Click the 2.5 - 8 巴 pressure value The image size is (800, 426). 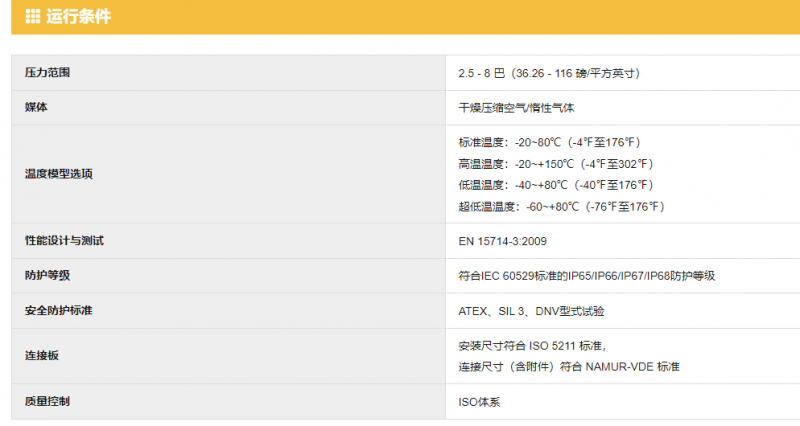coord(548,73)
